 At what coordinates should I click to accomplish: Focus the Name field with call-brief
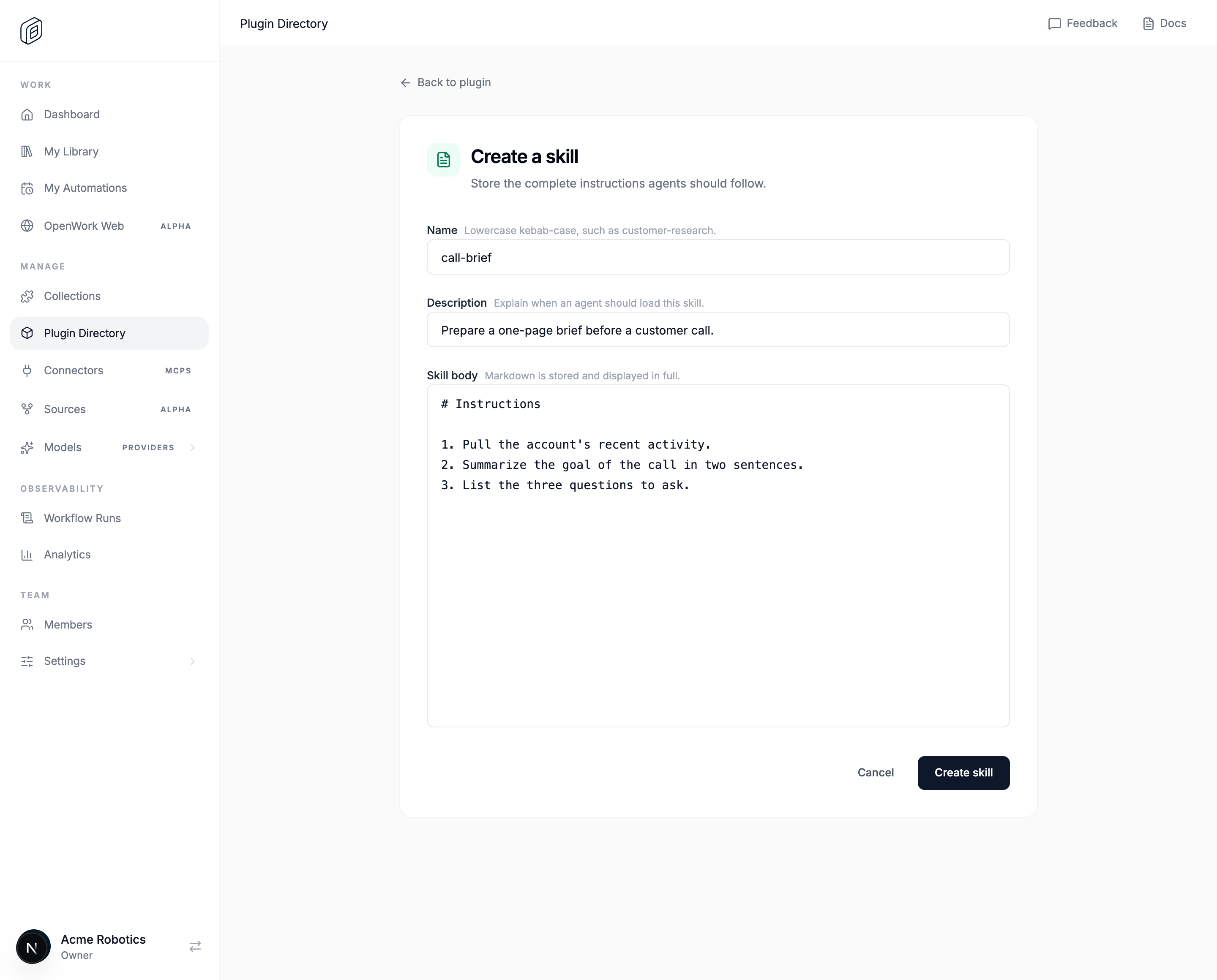[718, 257]
